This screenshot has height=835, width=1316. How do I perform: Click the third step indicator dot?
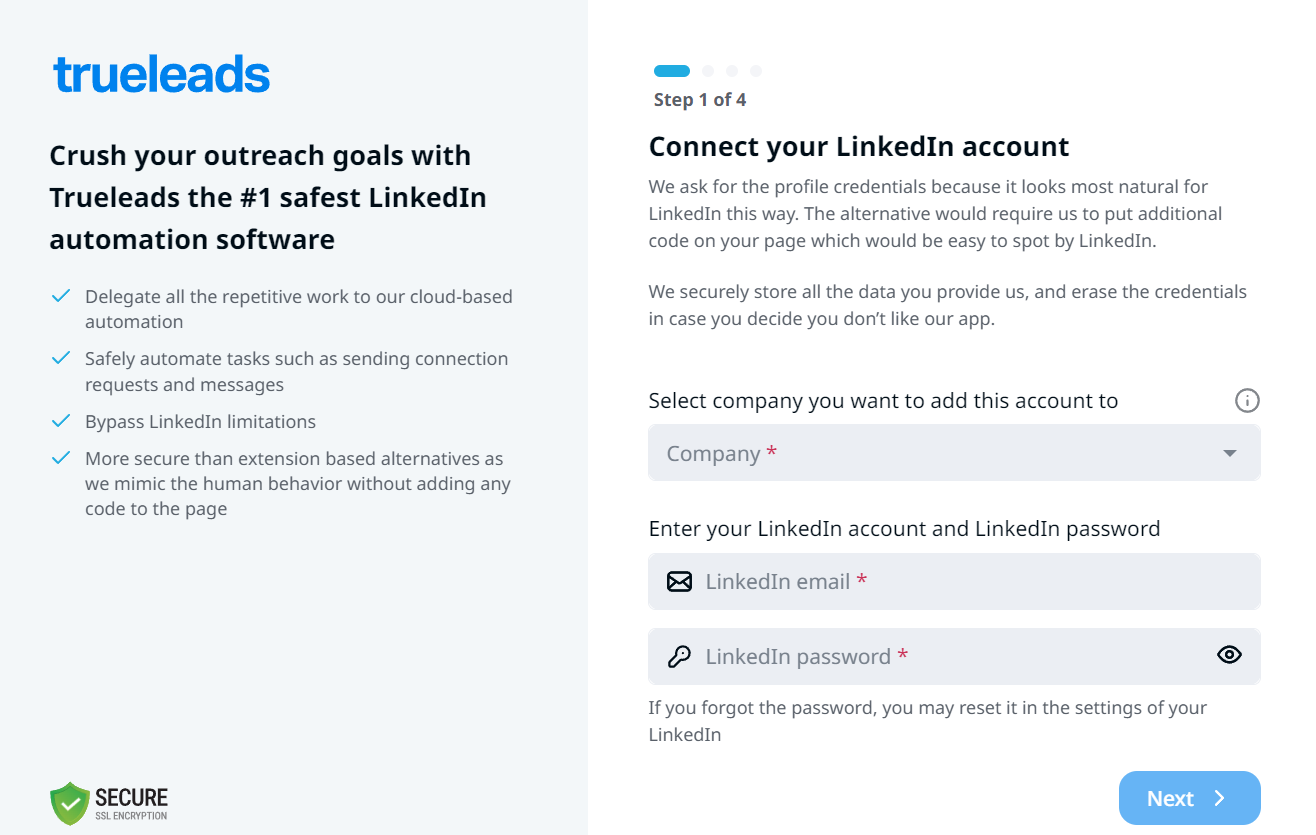tap(732, 71)
